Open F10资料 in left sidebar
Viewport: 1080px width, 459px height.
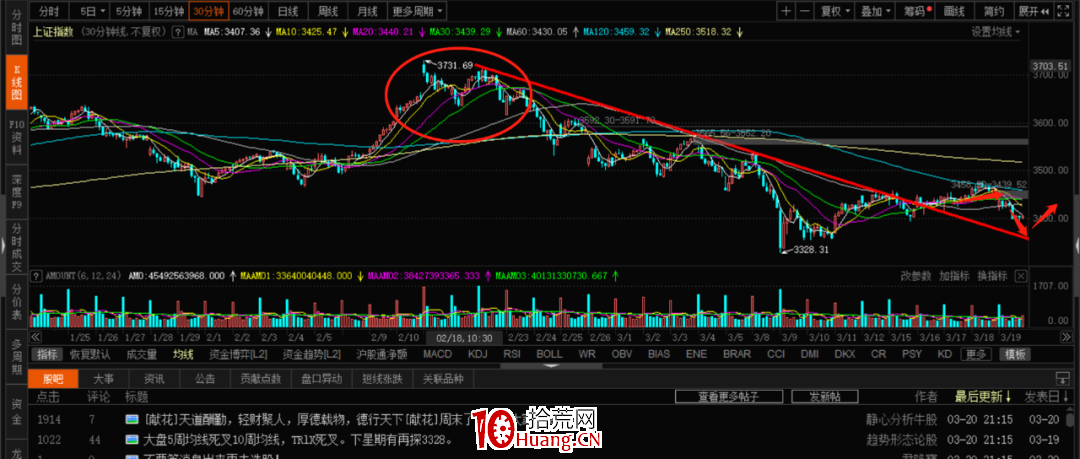click(17, 137)
